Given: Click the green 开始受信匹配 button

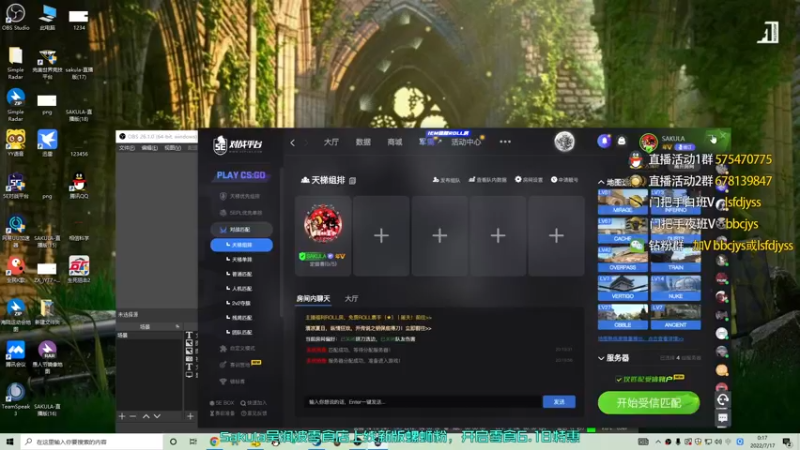Looking at the screenshot, I should click(648, 403).
